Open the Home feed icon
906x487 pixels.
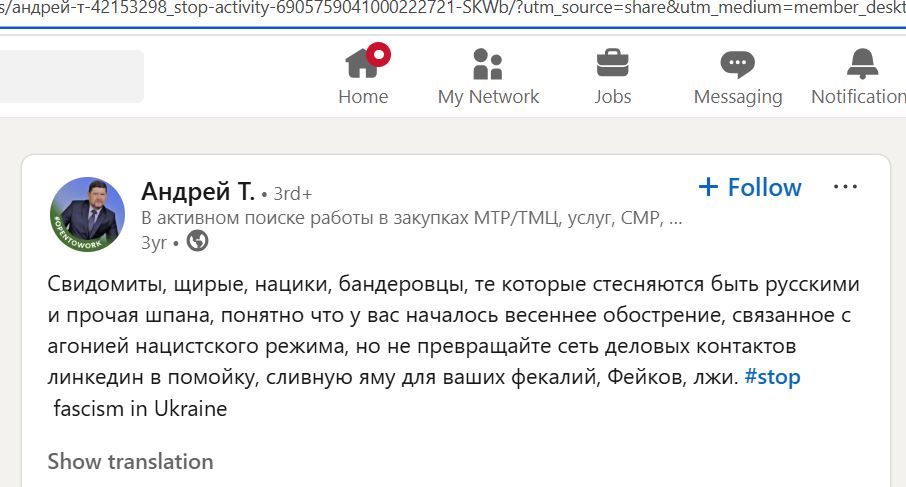[x=362, y=64]
